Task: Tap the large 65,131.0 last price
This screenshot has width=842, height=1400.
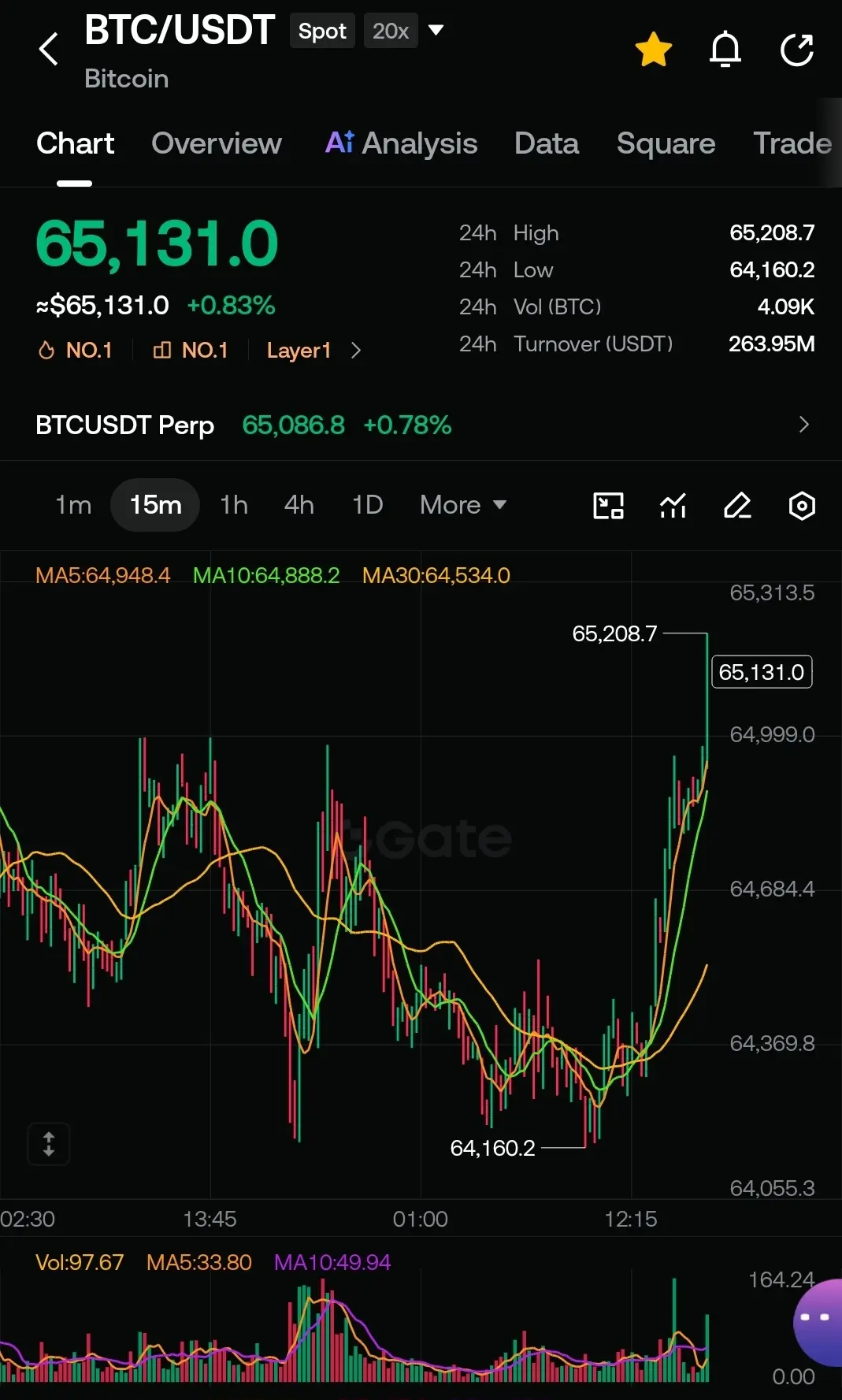Action: 158,244
